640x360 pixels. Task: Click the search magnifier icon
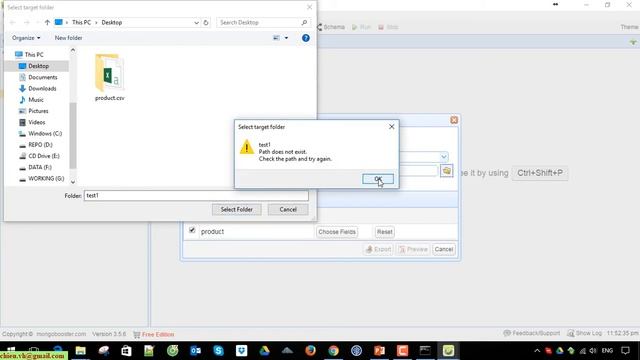[304, 22]
